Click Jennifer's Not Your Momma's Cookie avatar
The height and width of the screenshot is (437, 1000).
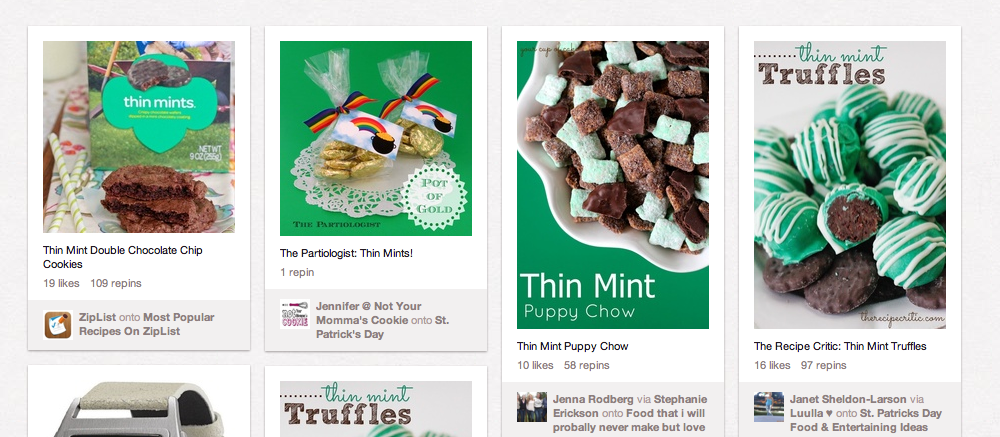click(295, 314)
